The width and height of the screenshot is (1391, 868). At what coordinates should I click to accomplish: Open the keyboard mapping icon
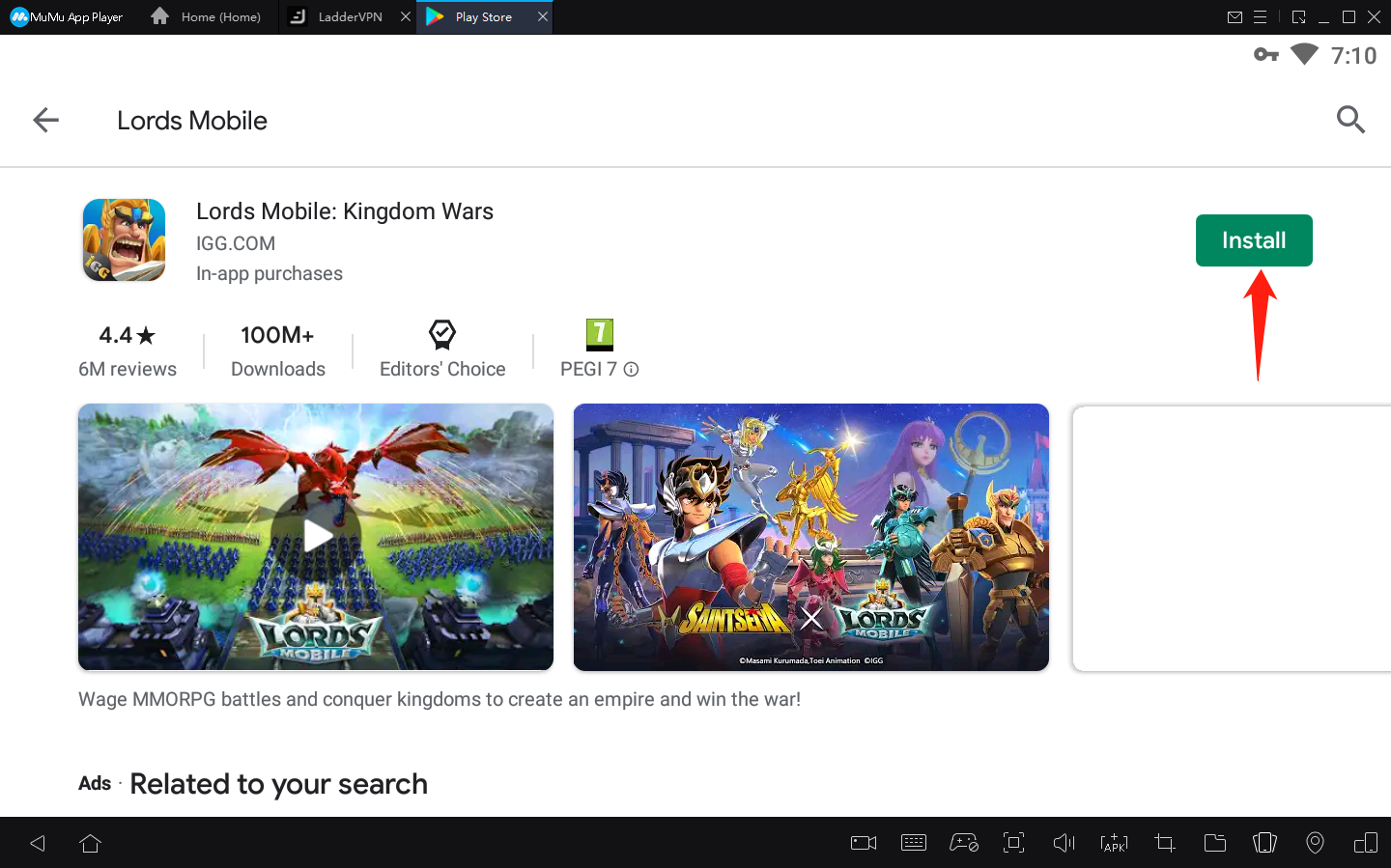pos(913,843)
